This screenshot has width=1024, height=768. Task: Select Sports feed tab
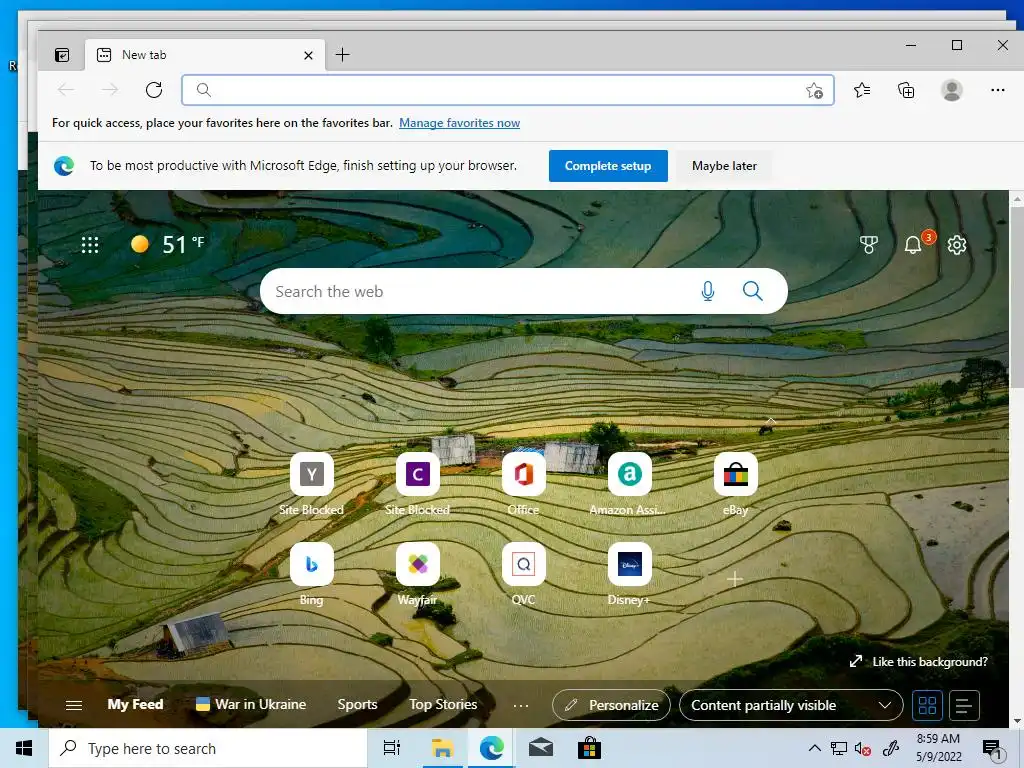(357, 705)
